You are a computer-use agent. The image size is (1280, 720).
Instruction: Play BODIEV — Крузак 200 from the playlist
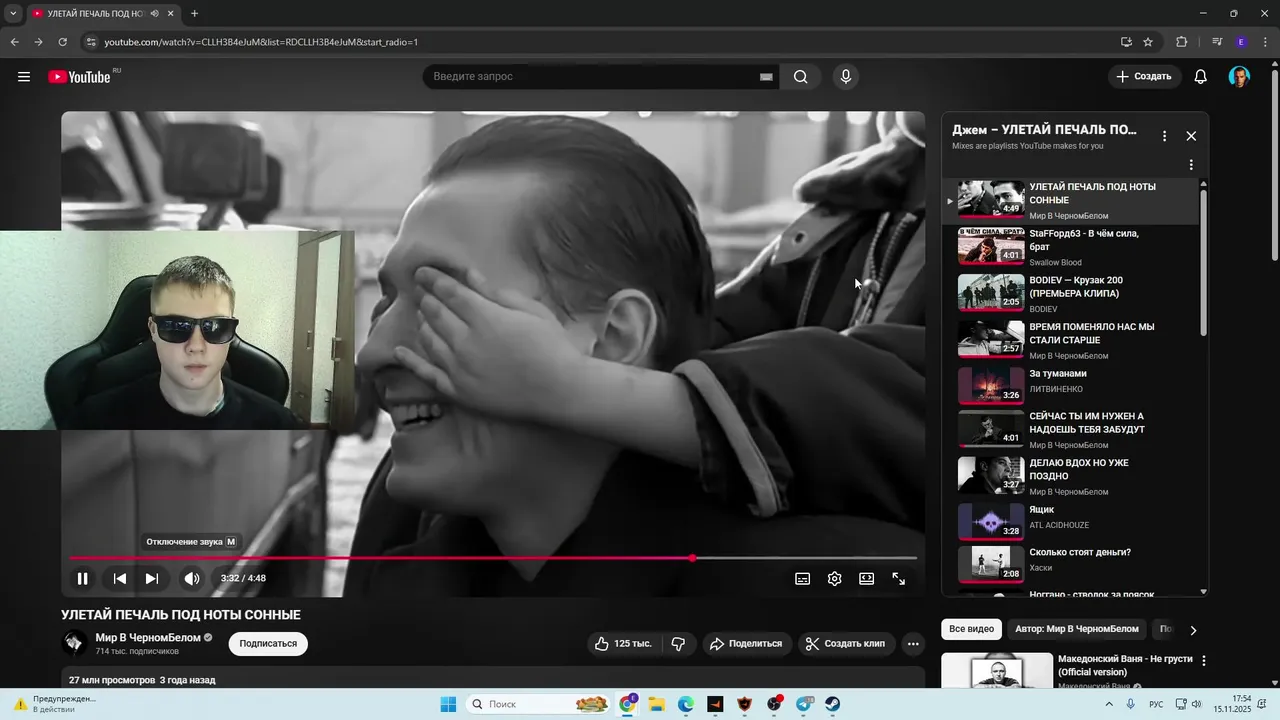[1070, 294]
